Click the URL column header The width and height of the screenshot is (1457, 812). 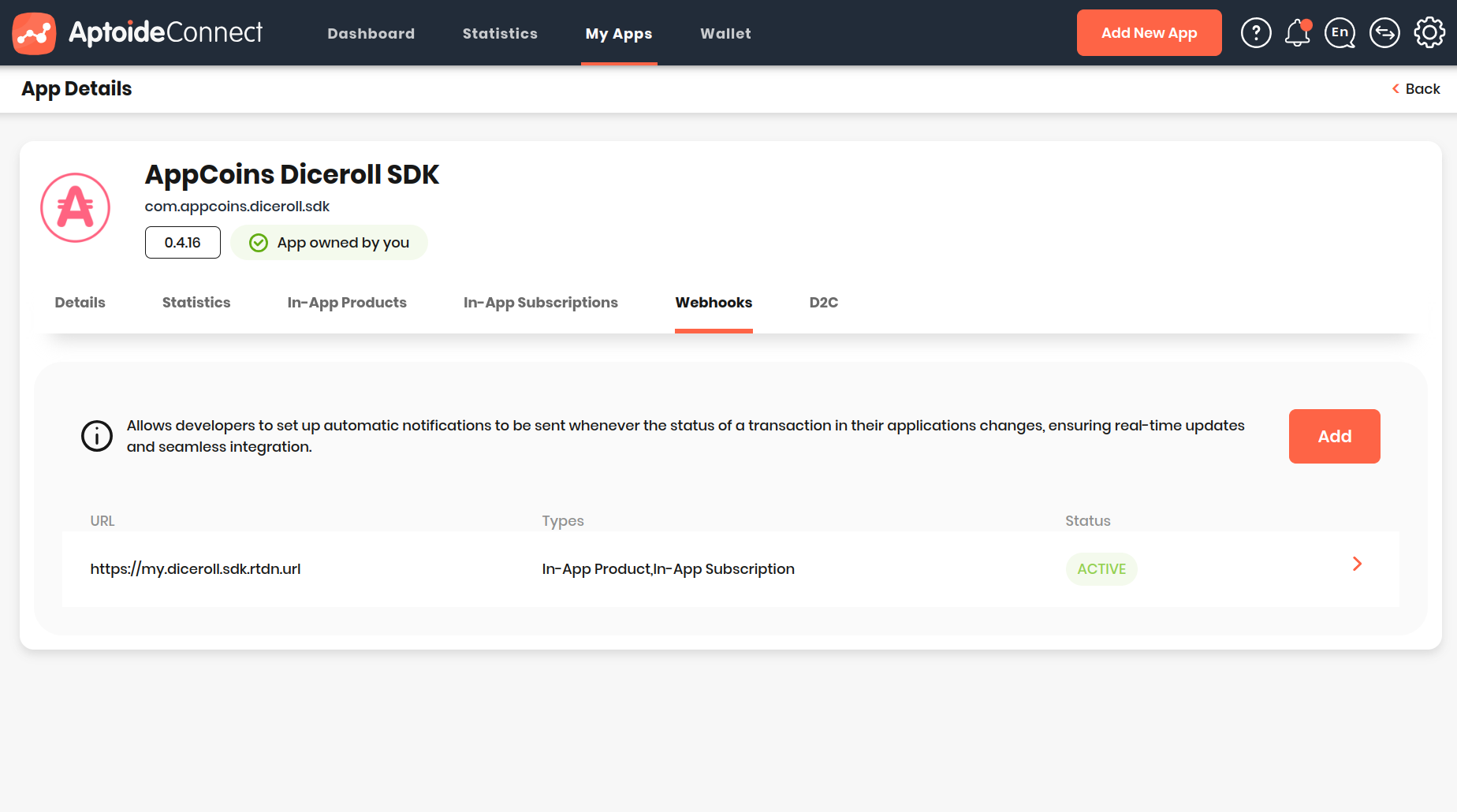point(102,521)
